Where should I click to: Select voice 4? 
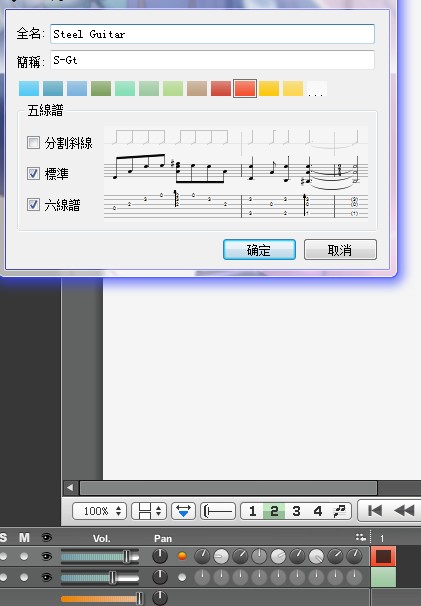(318, 511)
